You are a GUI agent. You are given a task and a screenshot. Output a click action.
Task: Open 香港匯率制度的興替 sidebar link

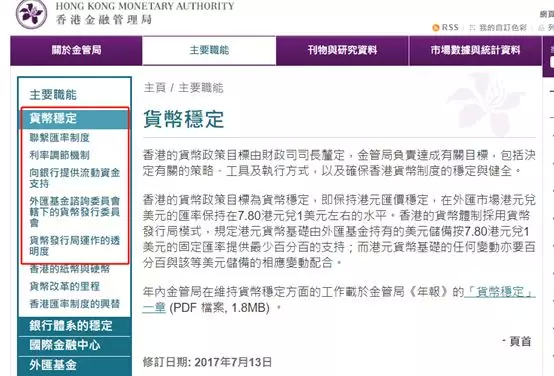coord(75,304)
